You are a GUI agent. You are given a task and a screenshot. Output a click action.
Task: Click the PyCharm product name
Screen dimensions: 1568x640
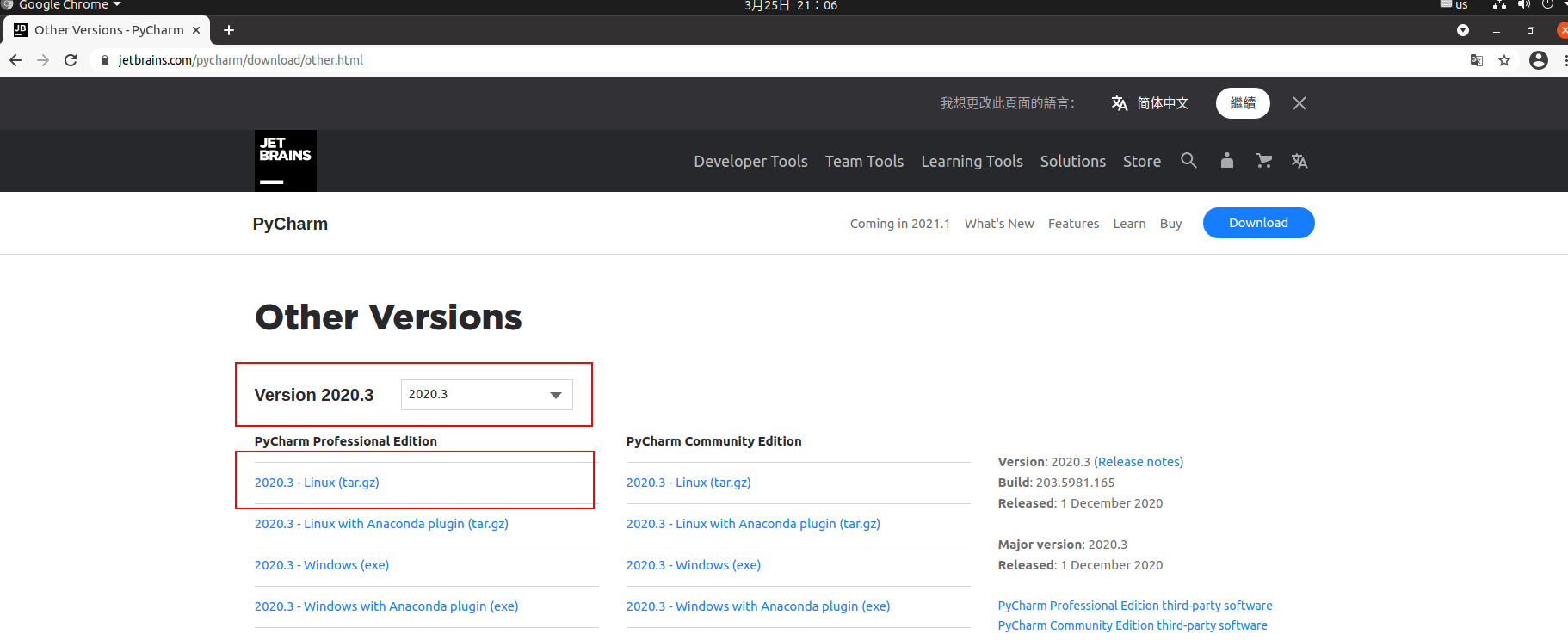[290, 224]
